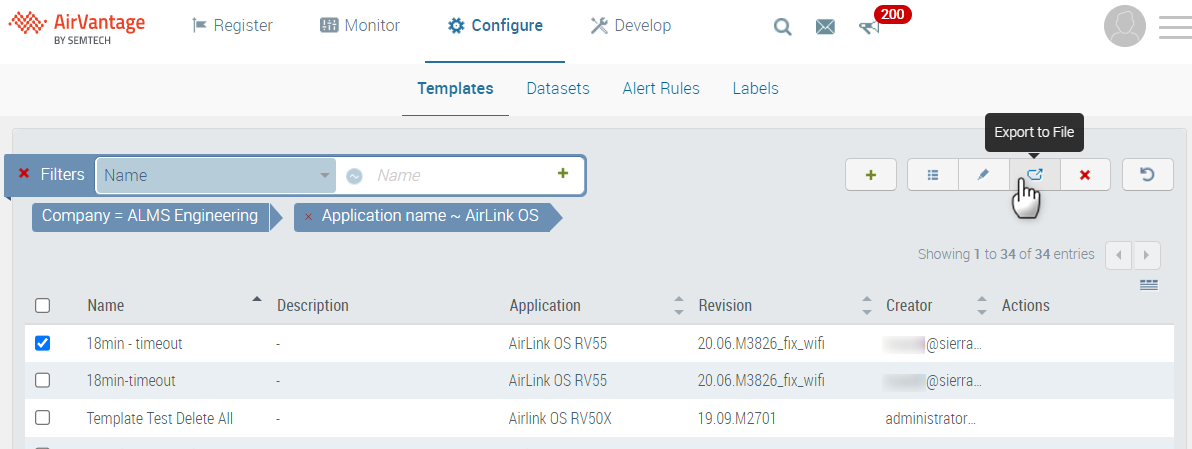The width and height of the screenshot is (1192, 449).
Task: Check the Template Test Delete All checkbox
Action: click(x=42, y=418)
